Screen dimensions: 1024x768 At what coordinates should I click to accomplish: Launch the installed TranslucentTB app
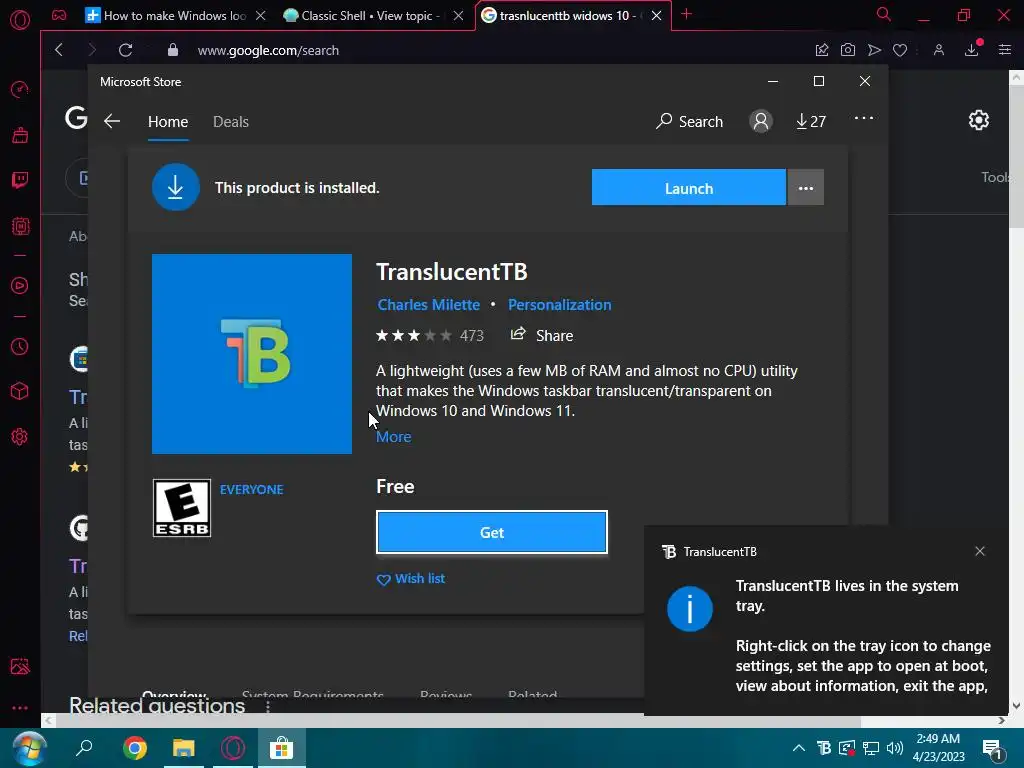point(689,188)
